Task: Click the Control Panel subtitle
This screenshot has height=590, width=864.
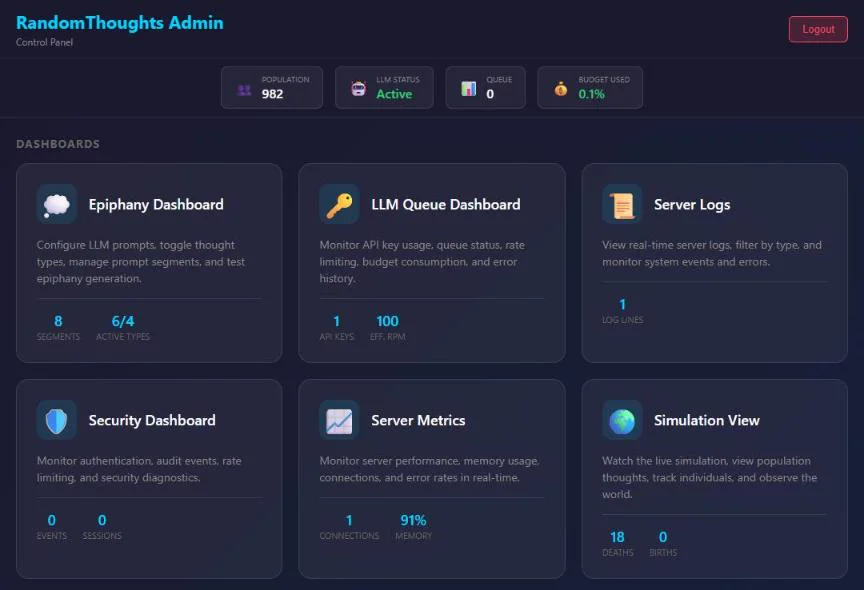Action: [44, 42]
